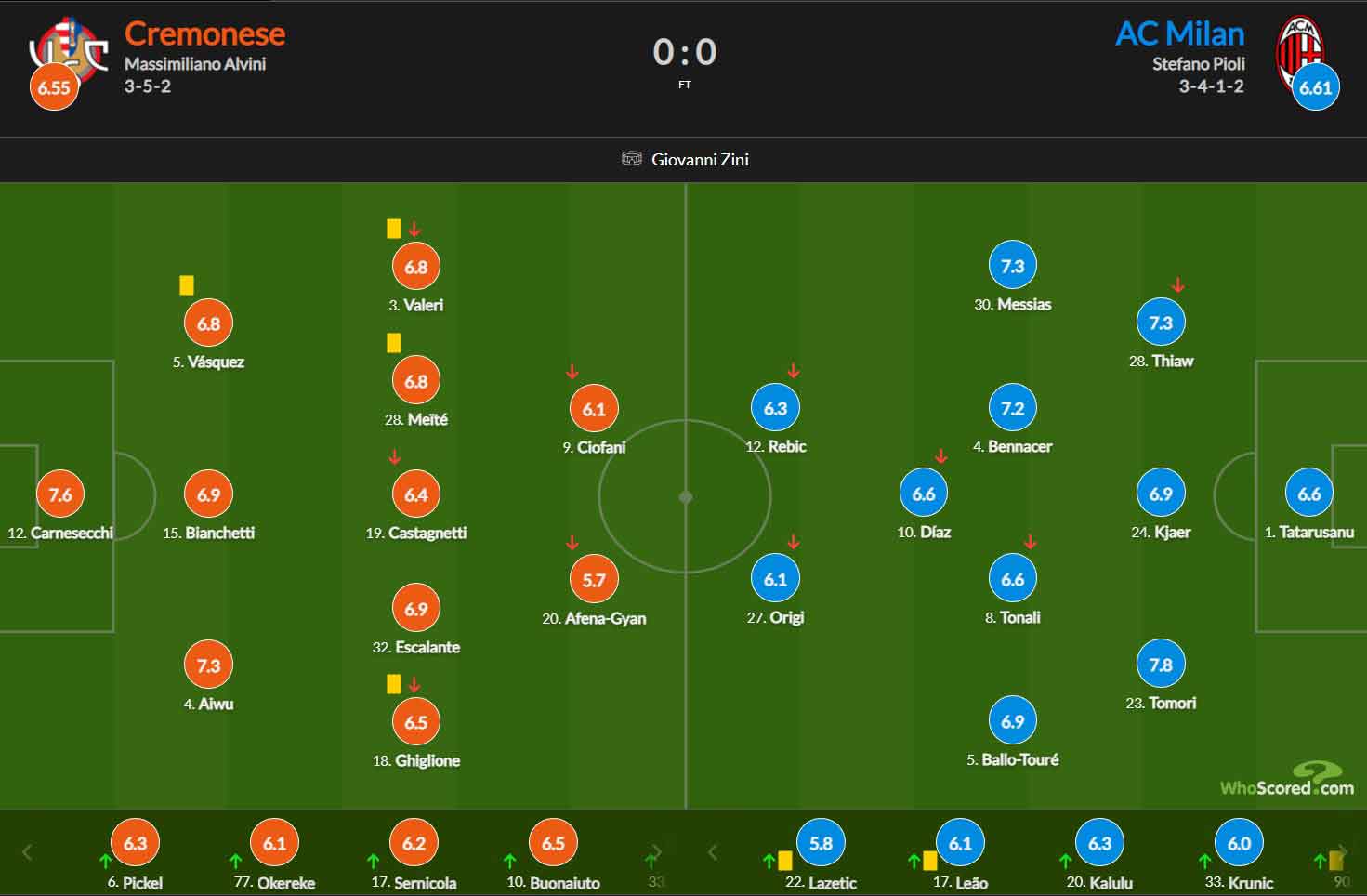Click Carnesecchi's 7.6 rating circle
This screenshot has height=896, width=1367.
click(x=60, y=494)
